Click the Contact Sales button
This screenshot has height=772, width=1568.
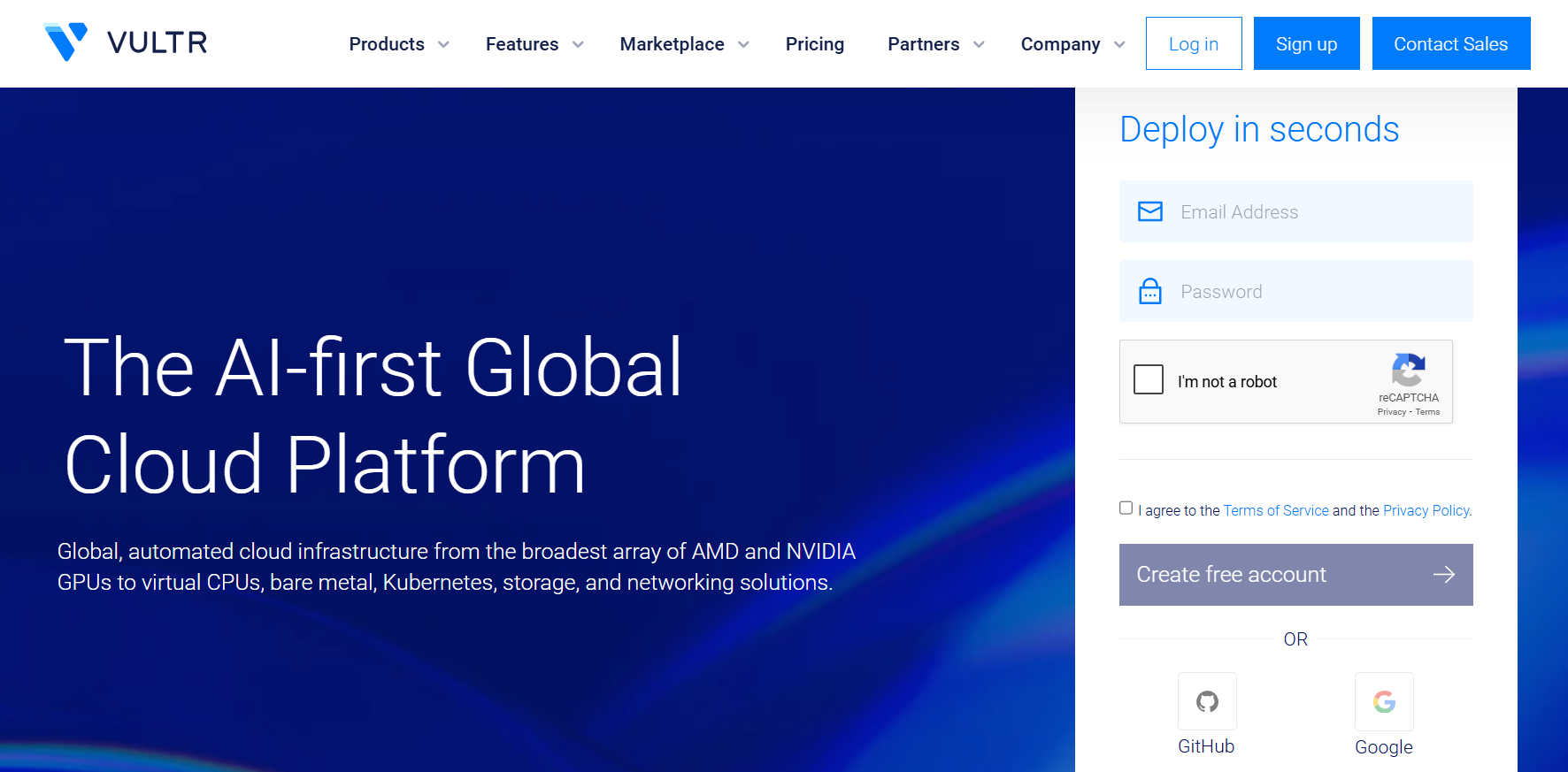(1451, 43)
